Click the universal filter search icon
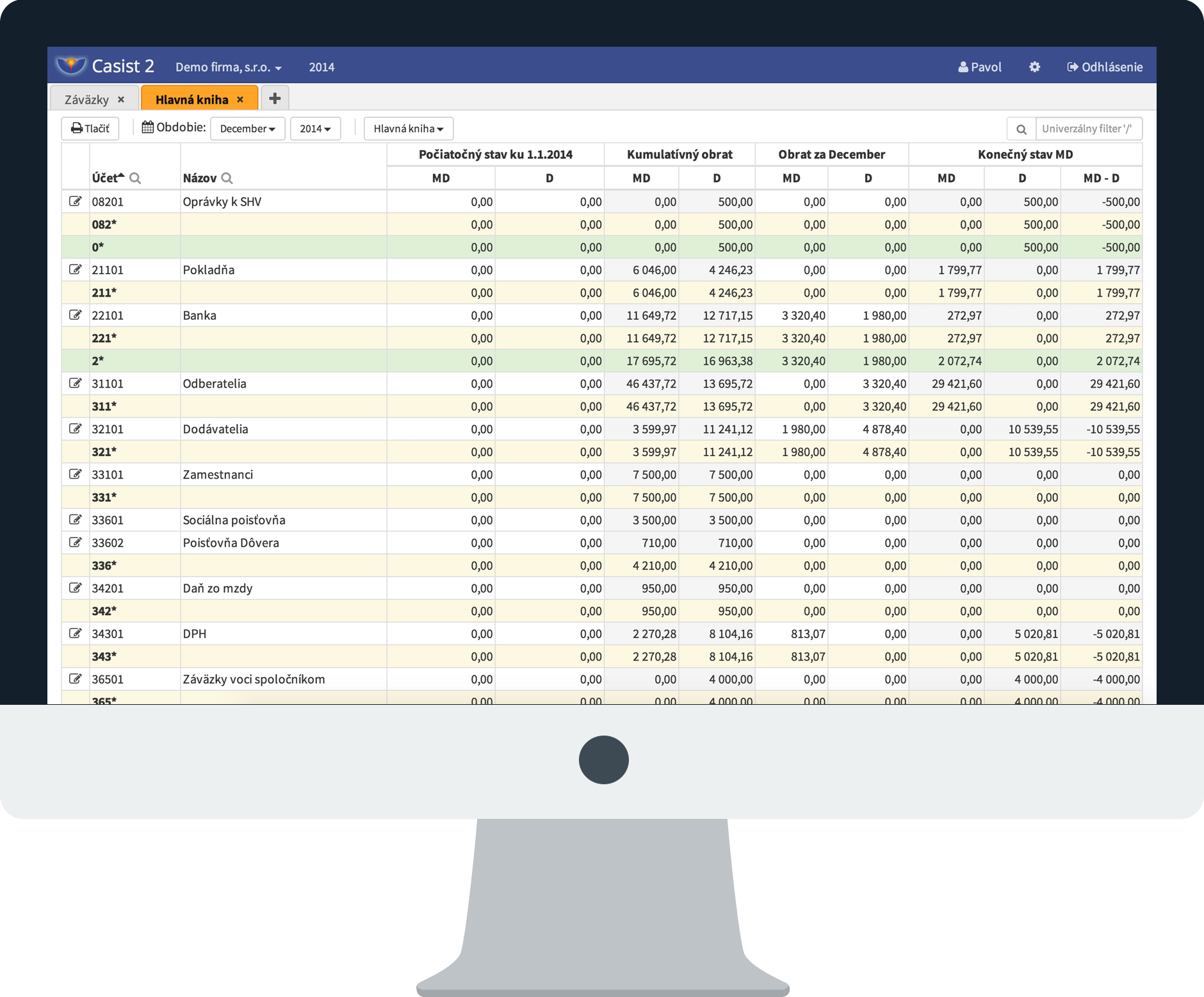This screenshot has width=1204, height=997. (1021, 129)
